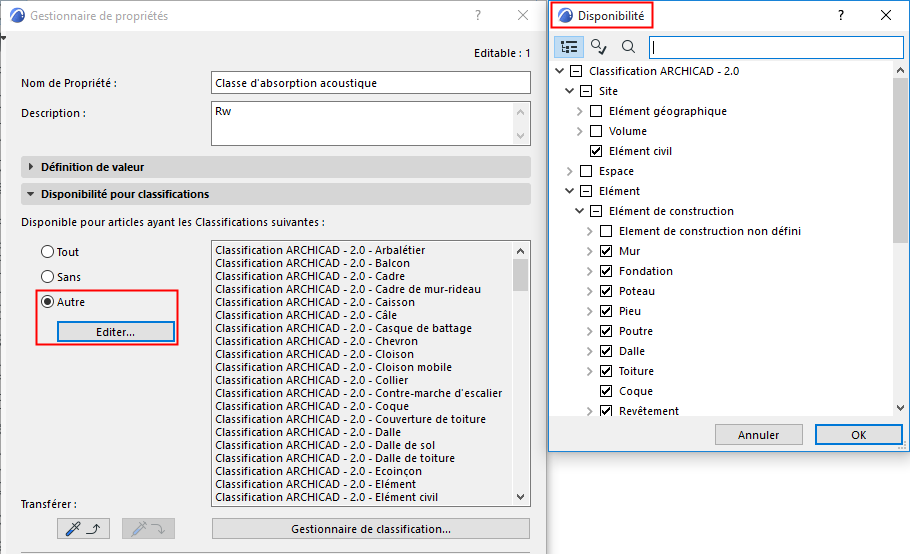
Task: Uncheck the Toiture checkbox
Action: tap(606, 371)
